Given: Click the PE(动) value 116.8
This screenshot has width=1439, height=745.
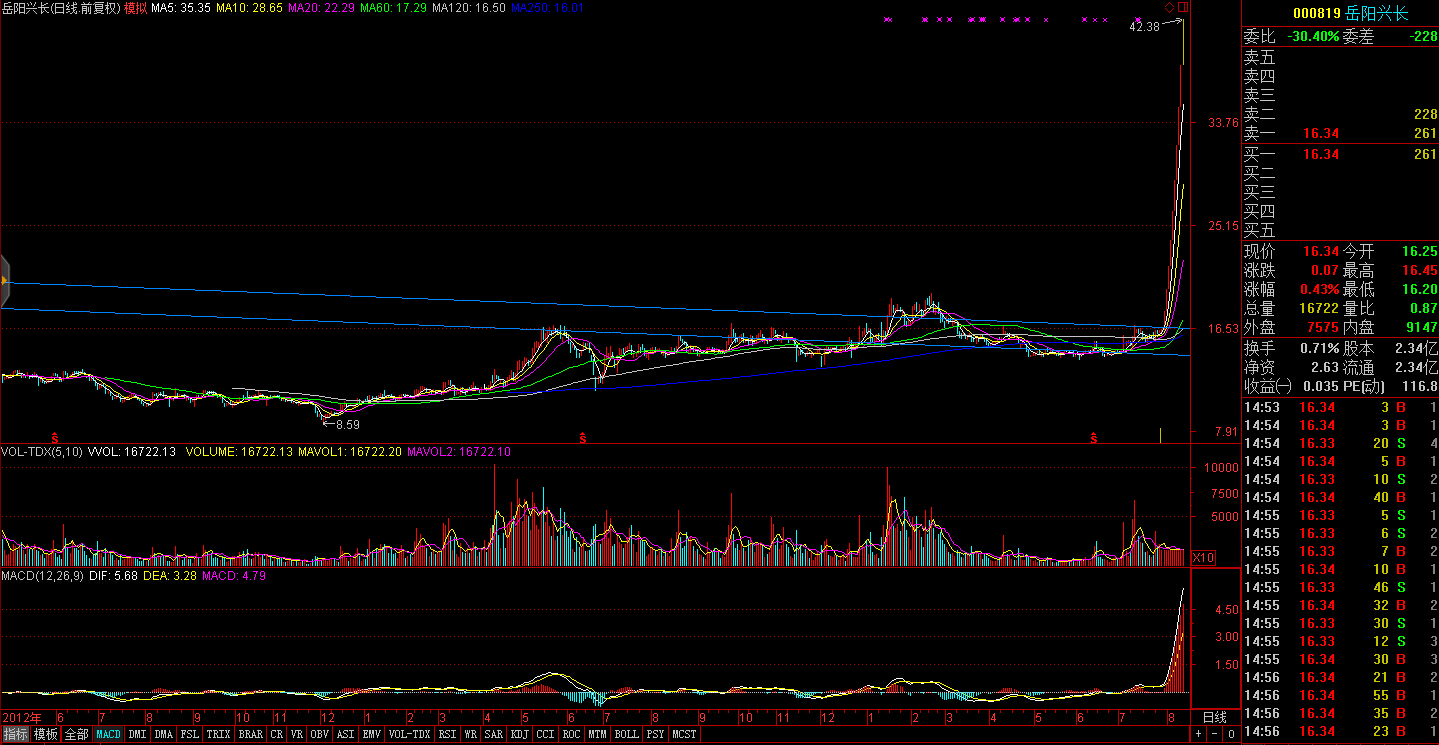Looking at the screenshot, I should [x=1418, y=386].
